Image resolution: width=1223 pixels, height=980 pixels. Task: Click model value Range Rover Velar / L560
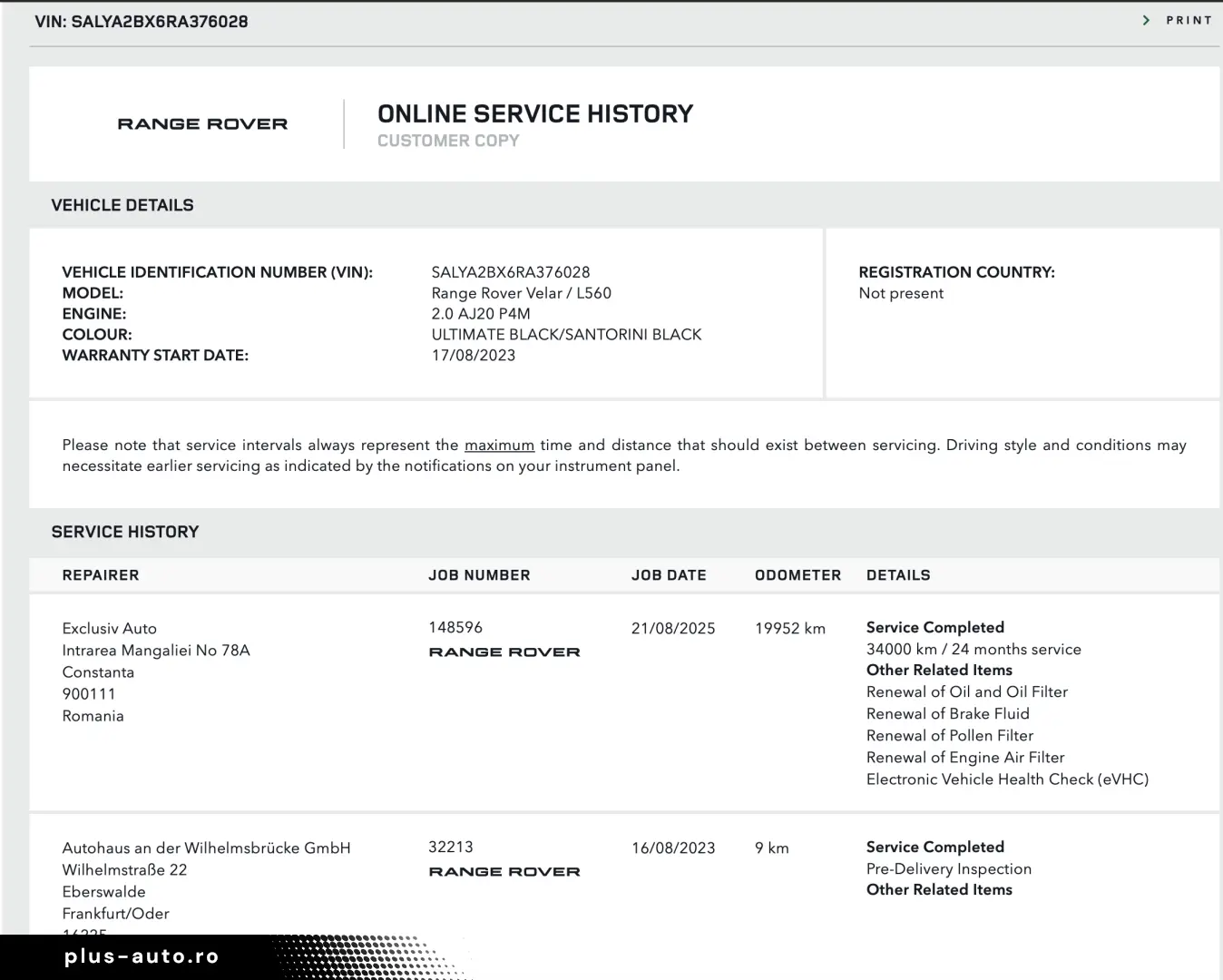pos(522,293)
